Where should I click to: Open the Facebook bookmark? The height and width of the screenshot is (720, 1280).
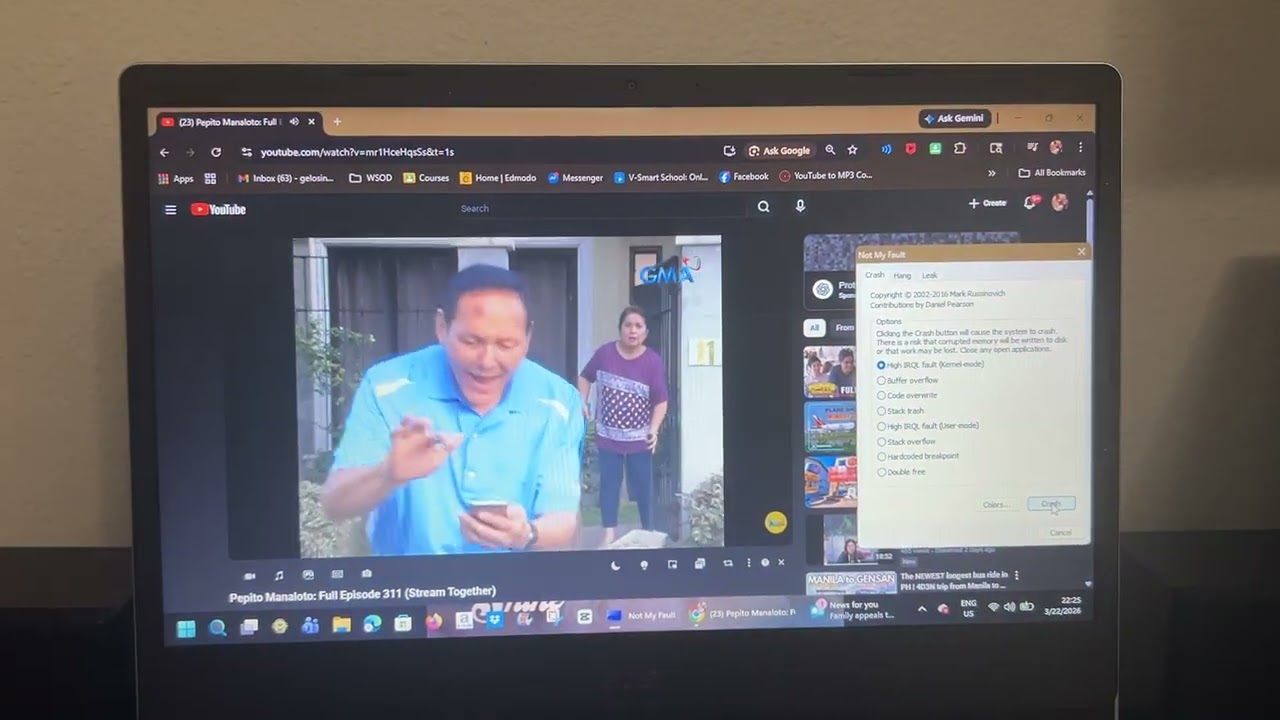744,177
